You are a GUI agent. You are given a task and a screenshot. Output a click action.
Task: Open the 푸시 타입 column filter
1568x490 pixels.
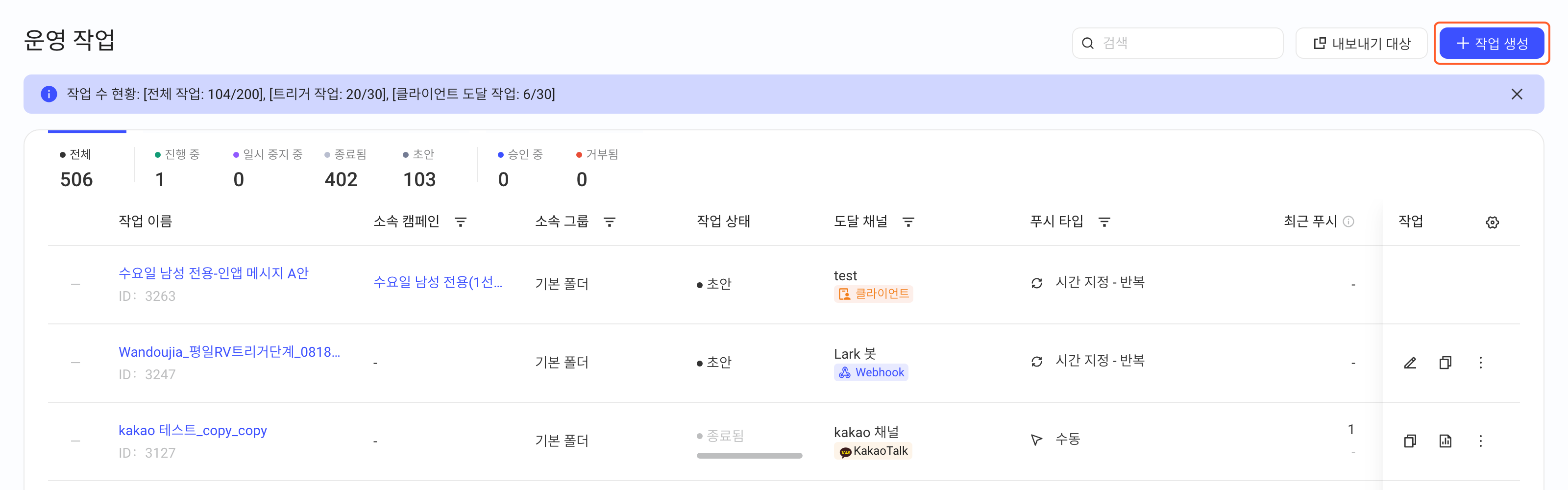click(x=1104, y=222)
